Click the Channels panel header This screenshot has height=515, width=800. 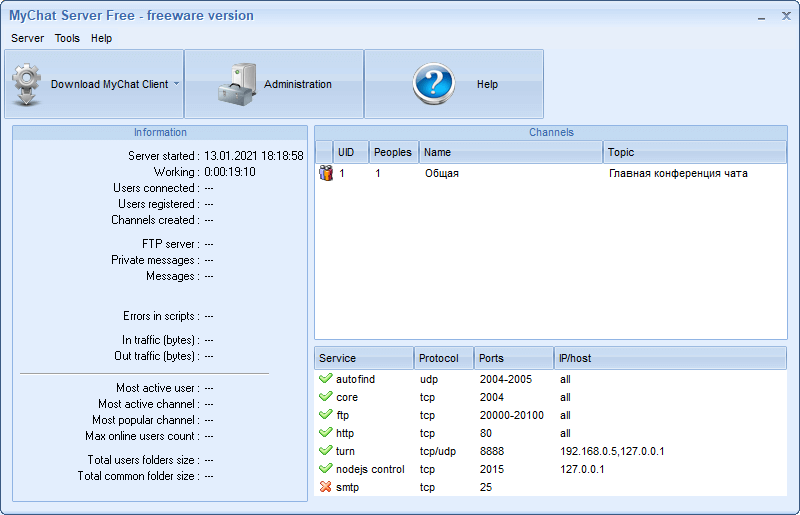[551, 132]
